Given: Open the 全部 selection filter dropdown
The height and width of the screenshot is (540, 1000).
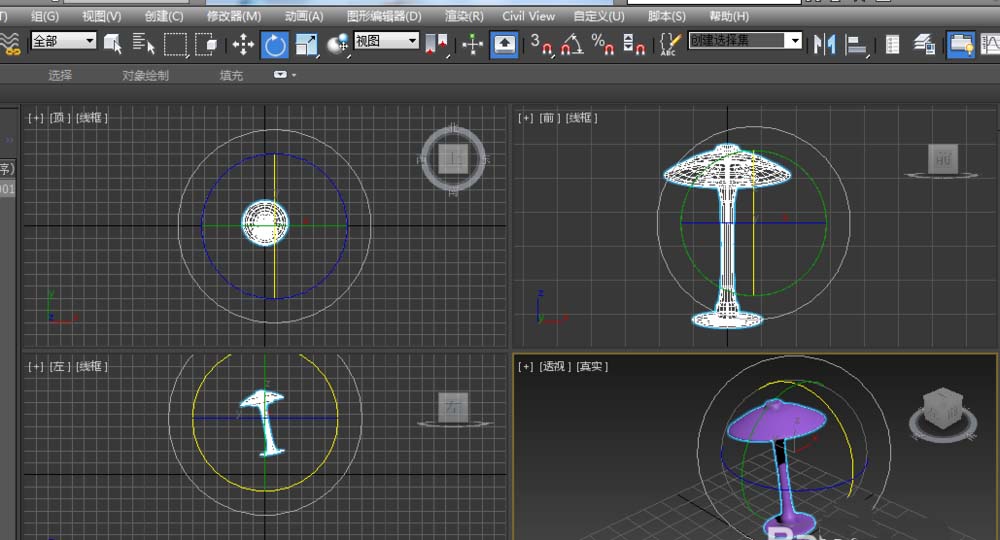Looking at the screenshot, I should [63, 41].
